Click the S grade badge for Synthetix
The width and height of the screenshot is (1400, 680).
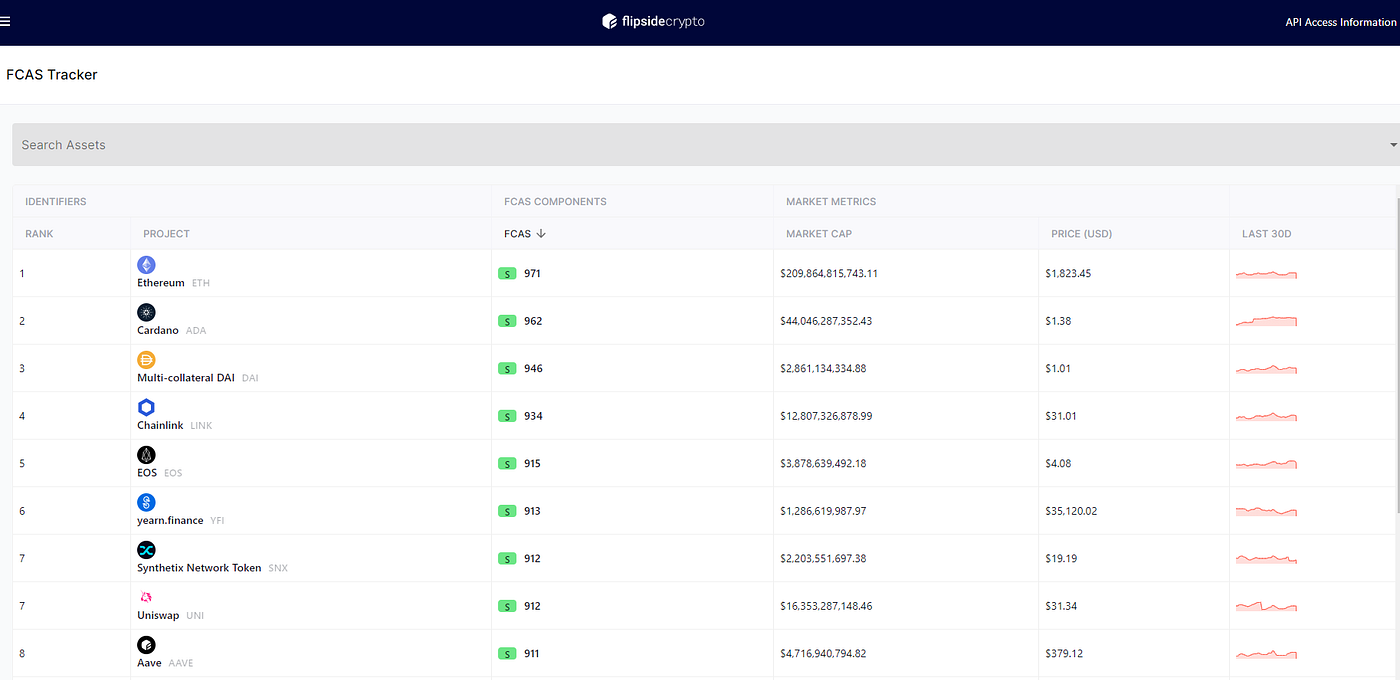pos(507,559)
